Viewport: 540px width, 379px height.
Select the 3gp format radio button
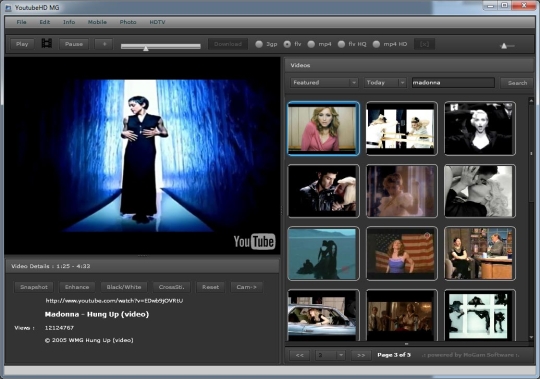[x=259, y=44]
